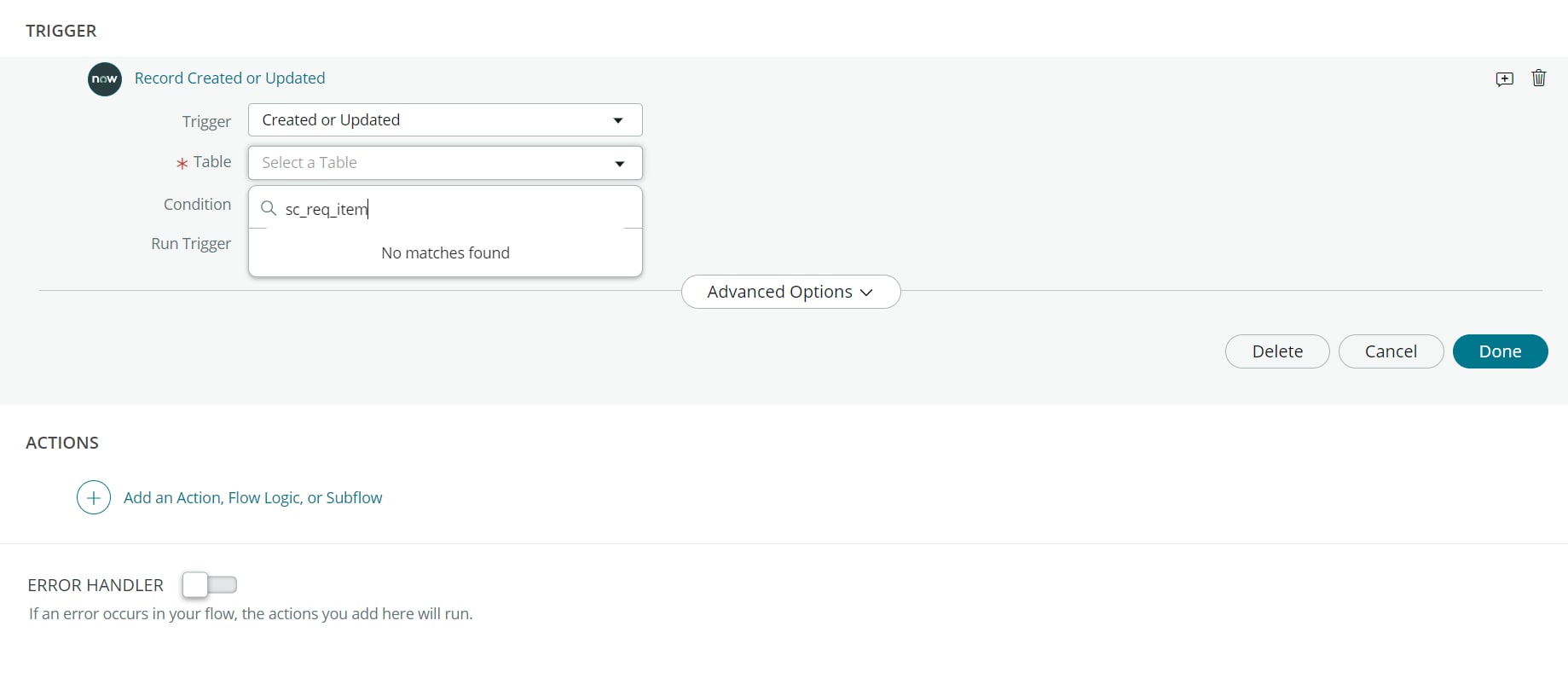Click the plus icon to add an action
The height and width of the screenshot is (673, 1568).
93,497
